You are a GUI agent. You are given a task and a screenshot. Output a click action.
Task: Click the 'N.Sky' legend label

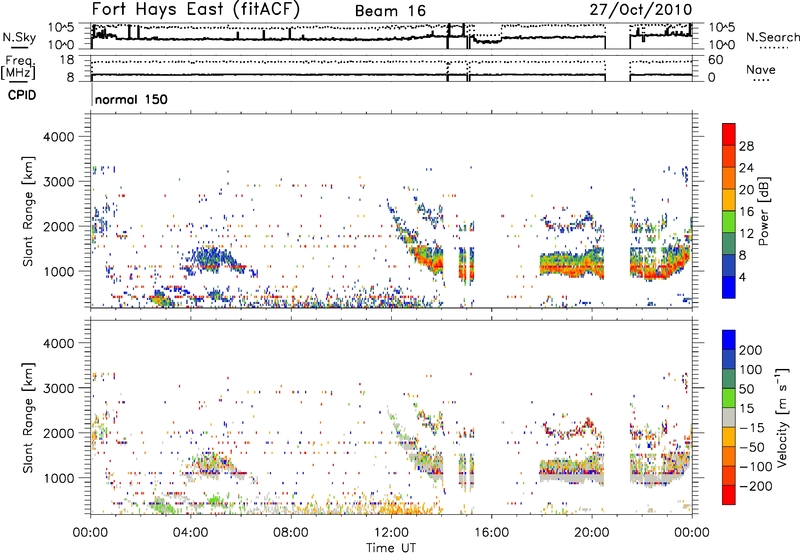pyautogui.click(x=19, y=37)
